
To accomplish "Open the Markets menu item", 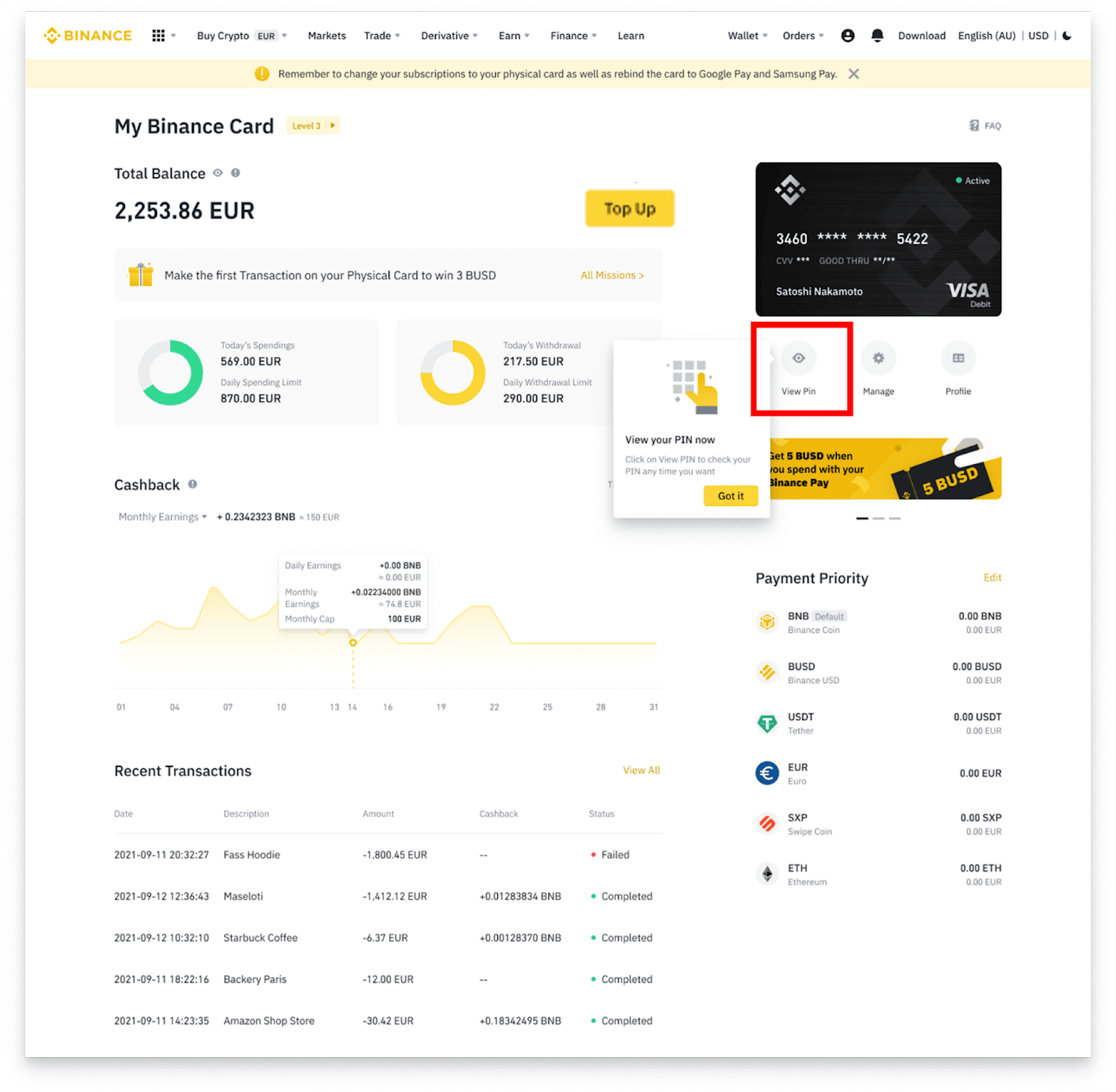I will pyautogui.click(x=327, y=36).
